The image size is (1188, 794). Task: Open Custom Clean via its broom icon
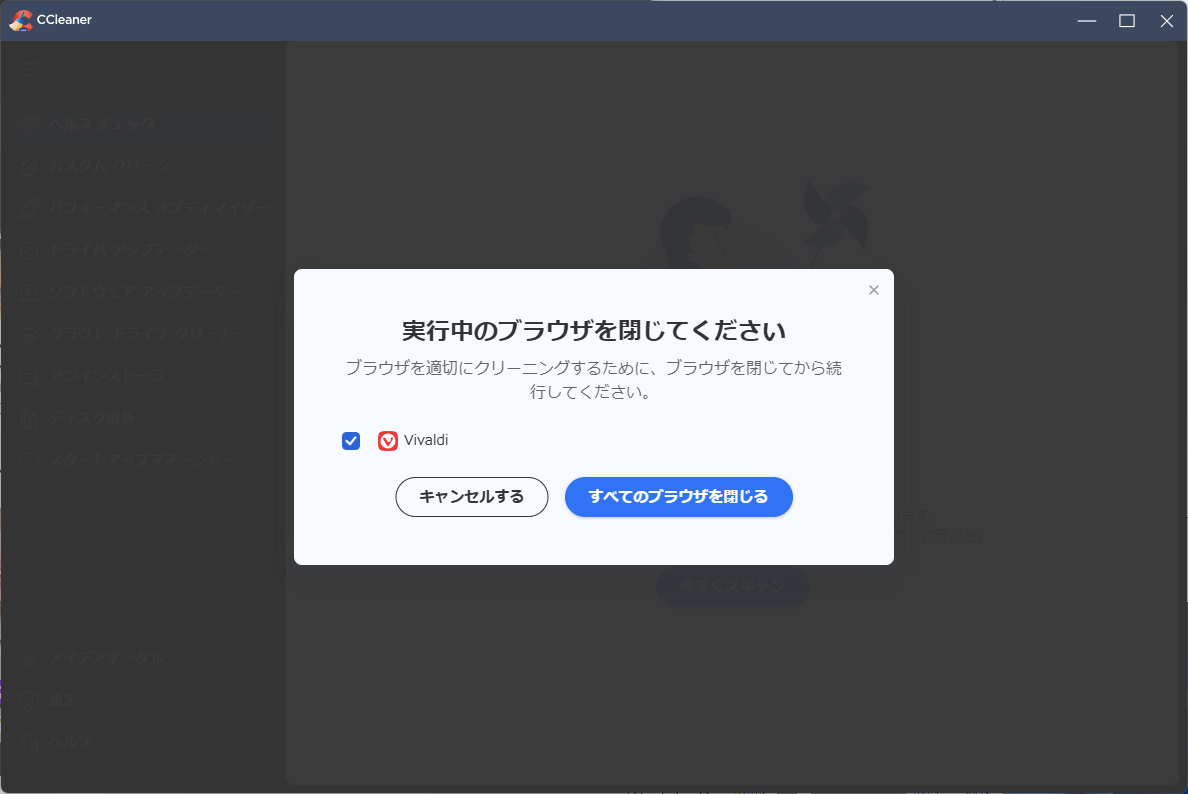(28, 166)
